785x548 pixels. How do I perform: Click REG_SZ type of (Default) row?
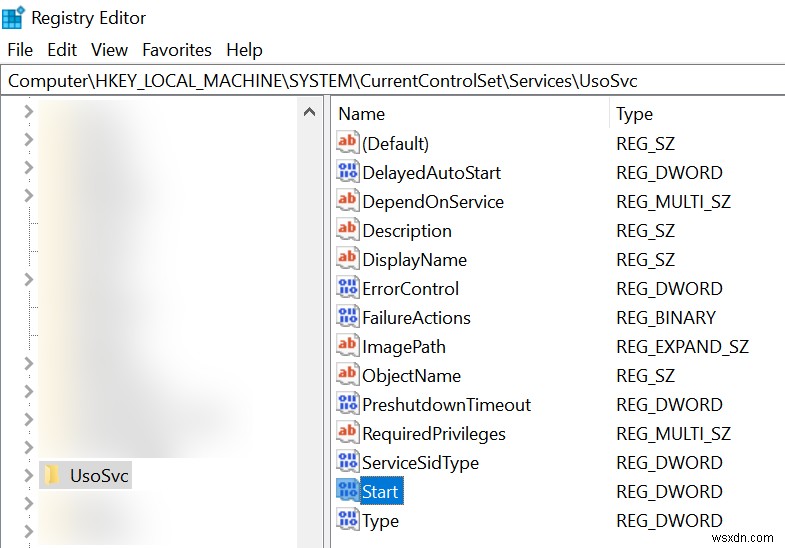pyautogui.click(x=645, y=144)
